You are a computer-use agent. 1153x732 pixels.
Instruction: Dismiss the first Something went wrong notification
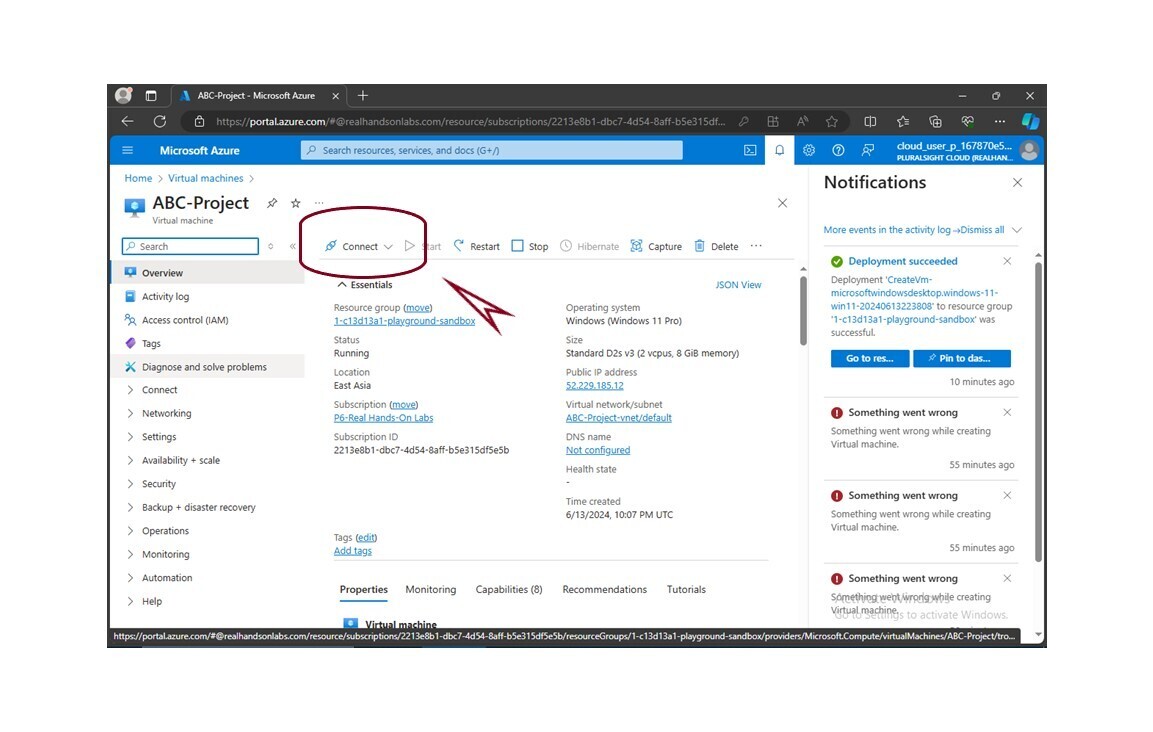tap(1007, 413)
